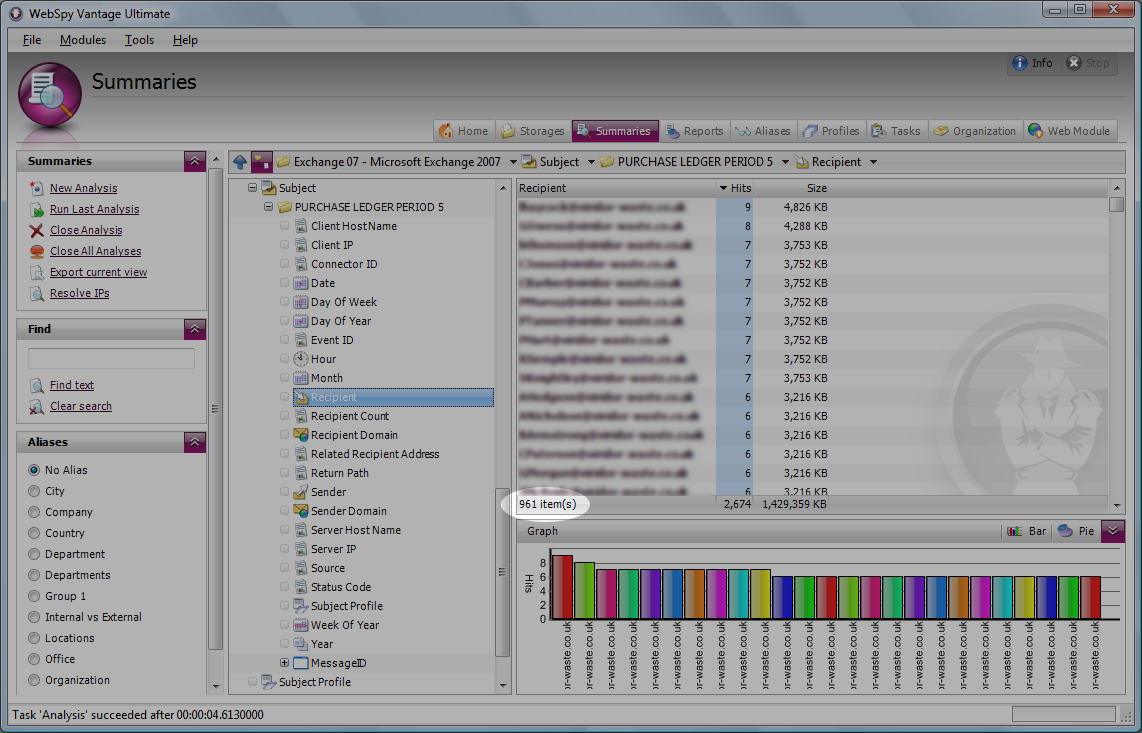Switch to the Storages tab
1142x733 pixels.
(x=533, y=131)
